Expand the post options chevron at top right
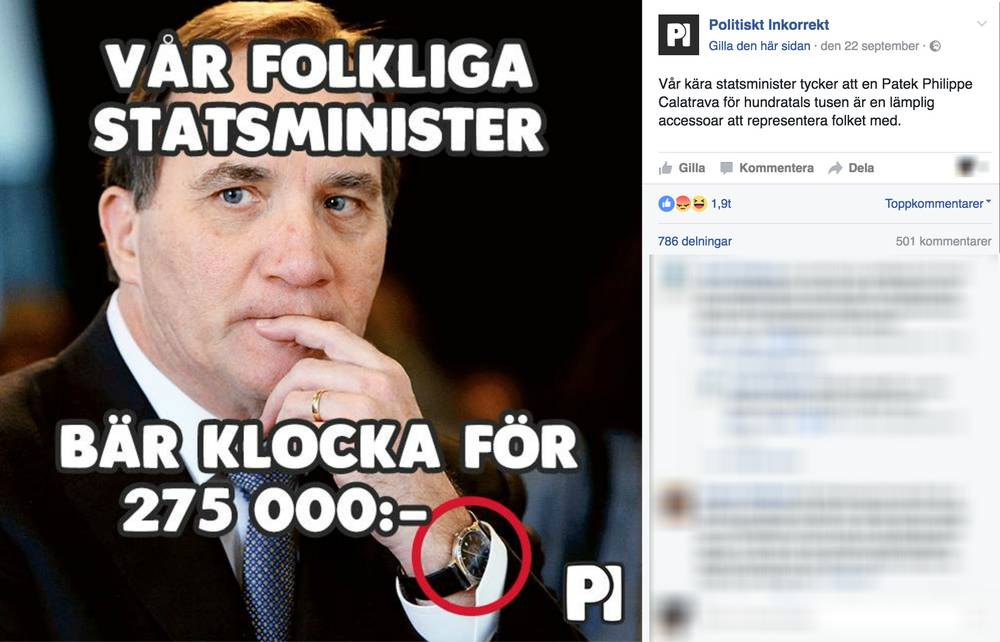 point(982,24)
